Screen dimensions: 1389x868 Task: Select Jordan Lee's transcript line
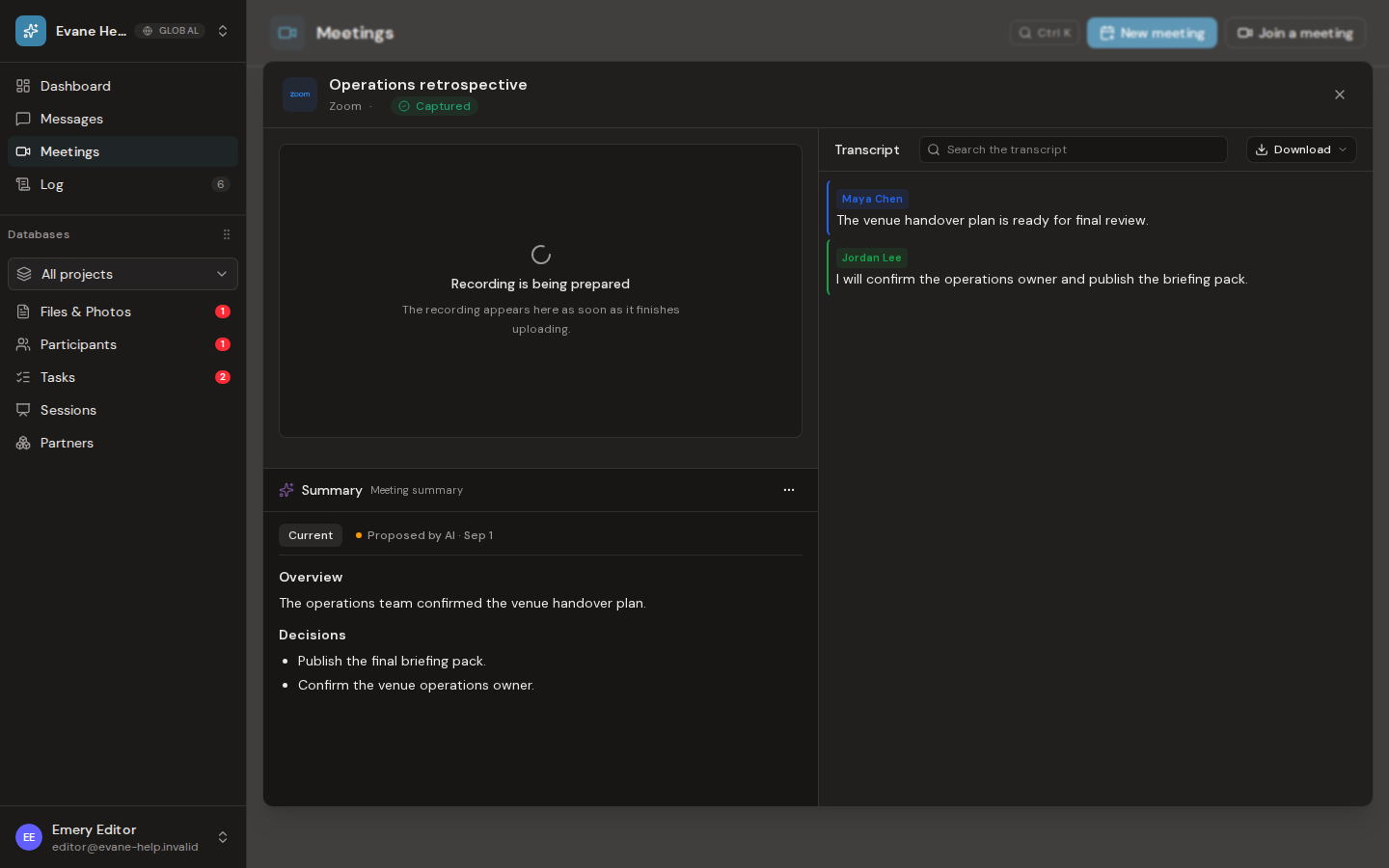(x=1042, y=279)
